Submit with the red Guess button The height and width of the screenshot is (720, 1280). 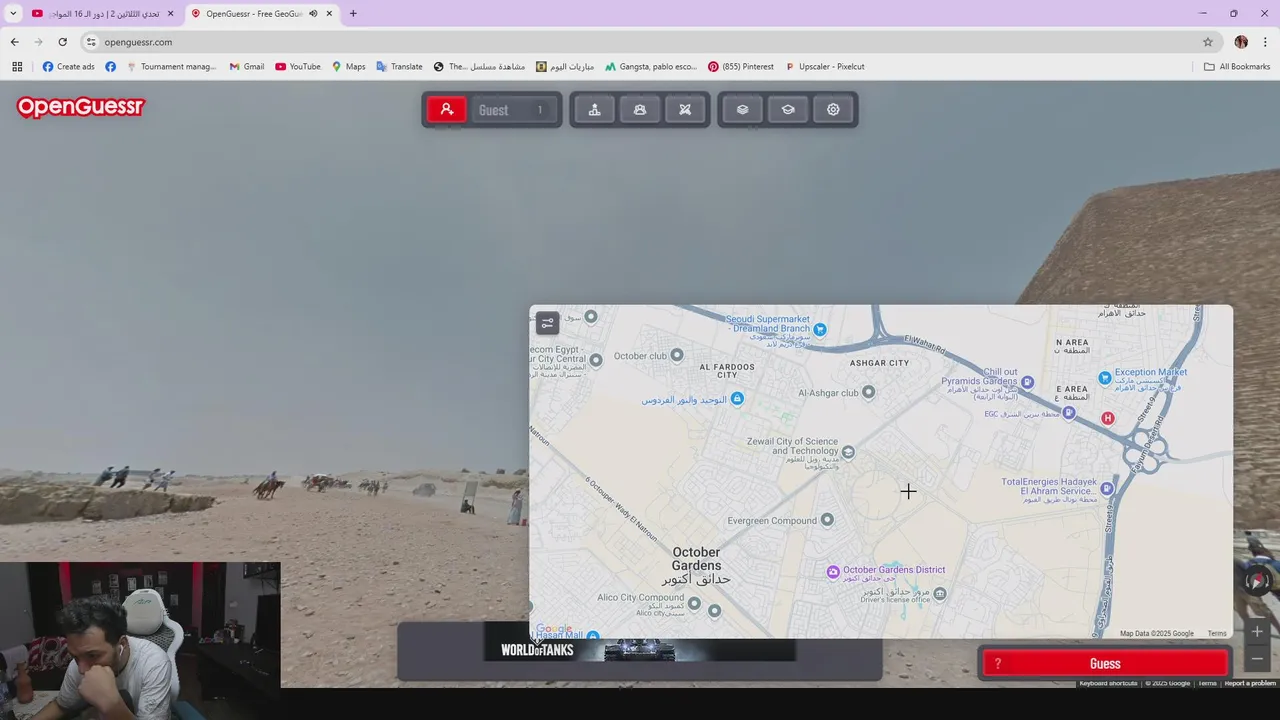pos(1104,664)
